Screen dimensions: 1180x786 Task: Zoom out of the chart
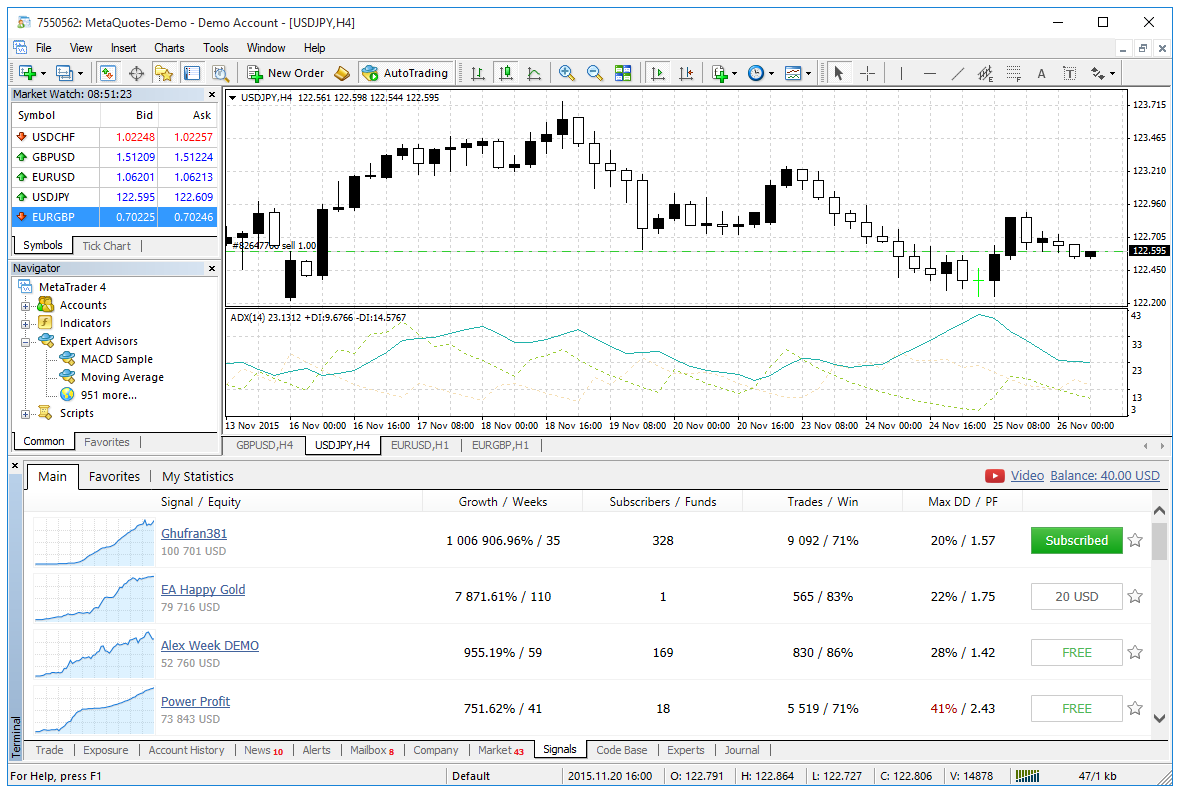pyautogui.click(x=595, y=73)
